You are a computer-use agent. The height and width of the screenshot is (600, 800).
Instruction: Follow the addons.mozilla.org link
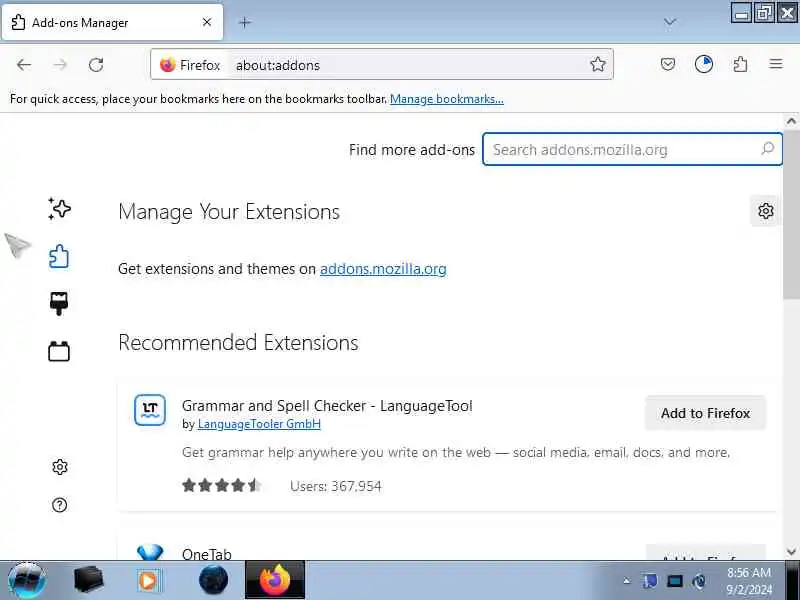tap(383, 269)
